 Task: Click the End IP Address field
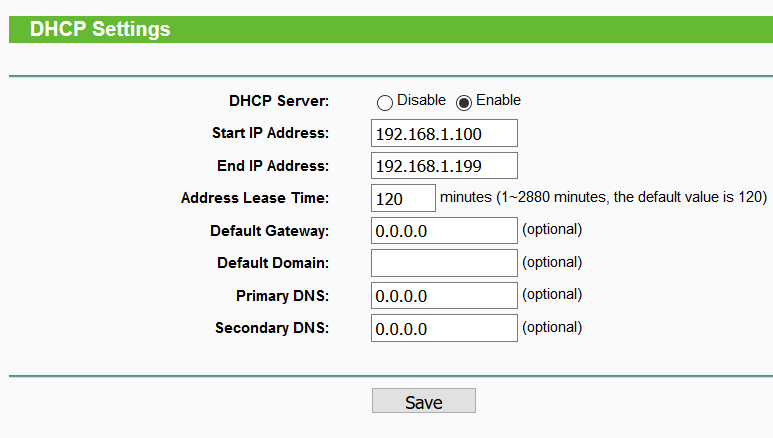click(444, 166)
